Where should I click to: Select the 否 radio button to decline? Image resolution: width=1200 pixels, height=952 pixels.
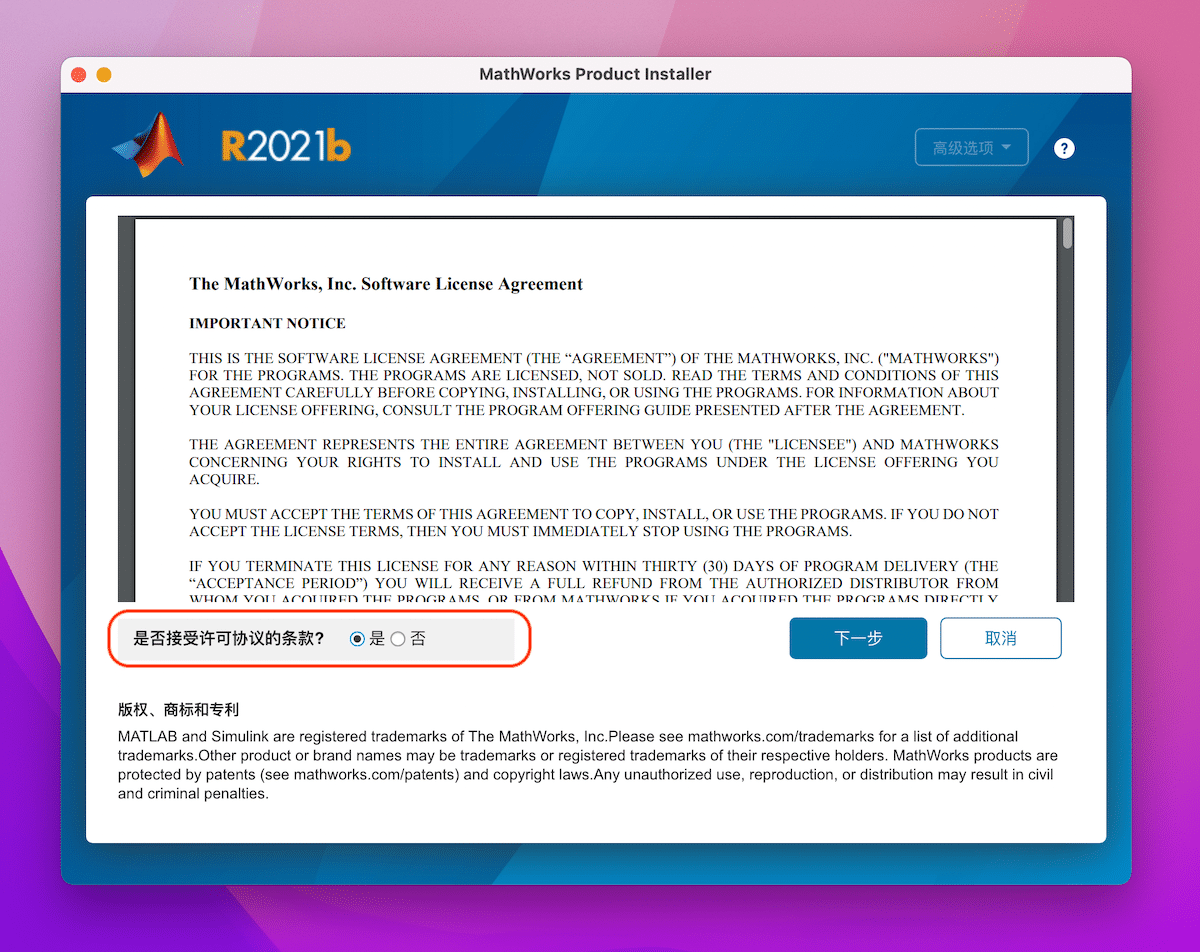[398, 639]
